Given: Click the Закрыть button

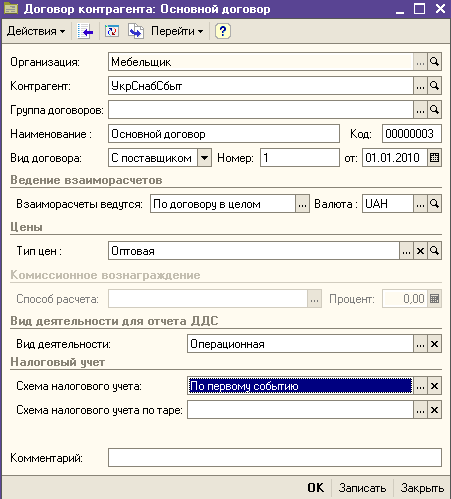Looking at the screenshot, I should pos(422,488).
